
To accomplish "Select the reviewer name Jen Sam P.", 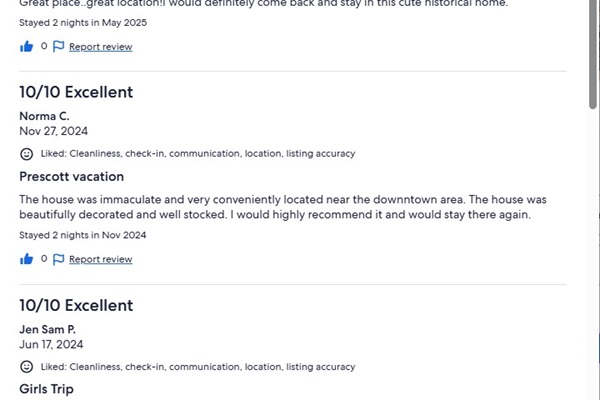I will coord(47,329).
